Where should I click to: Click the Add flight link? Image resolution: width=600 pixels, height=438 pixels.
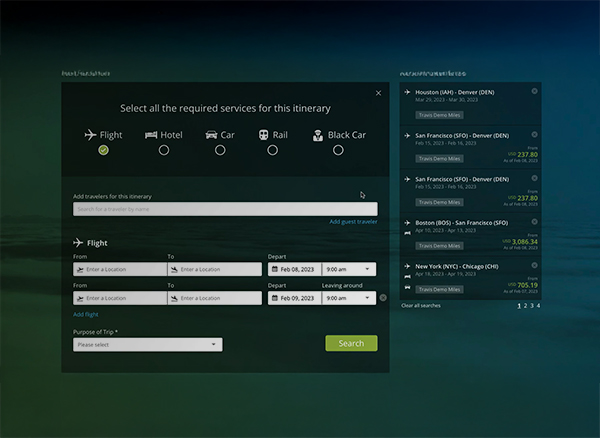coord(86,314)
